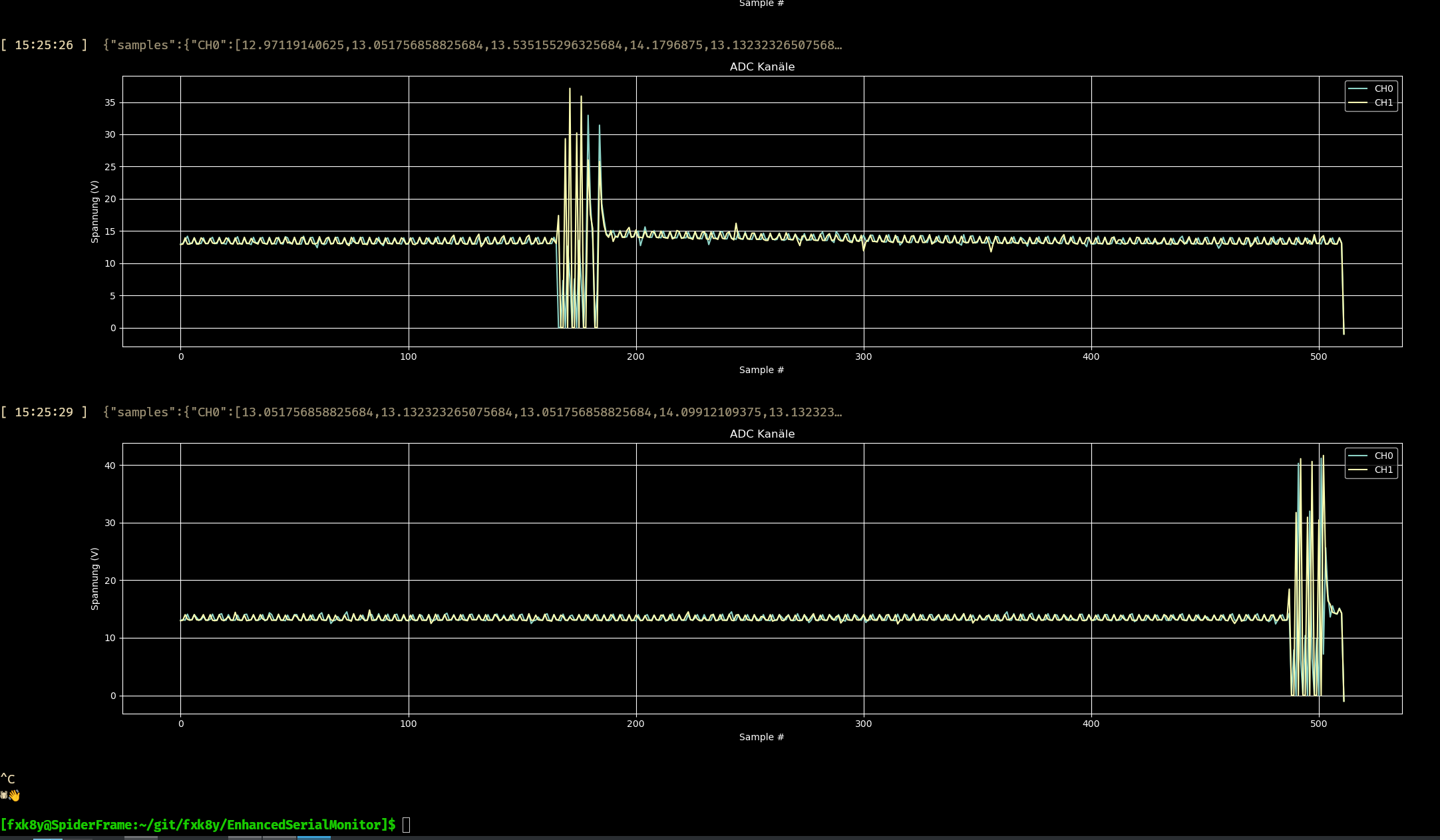The width and height of the screenshot is (1440, 840).
Task: Click the waving hand emoji
Action: click(14, 795)
